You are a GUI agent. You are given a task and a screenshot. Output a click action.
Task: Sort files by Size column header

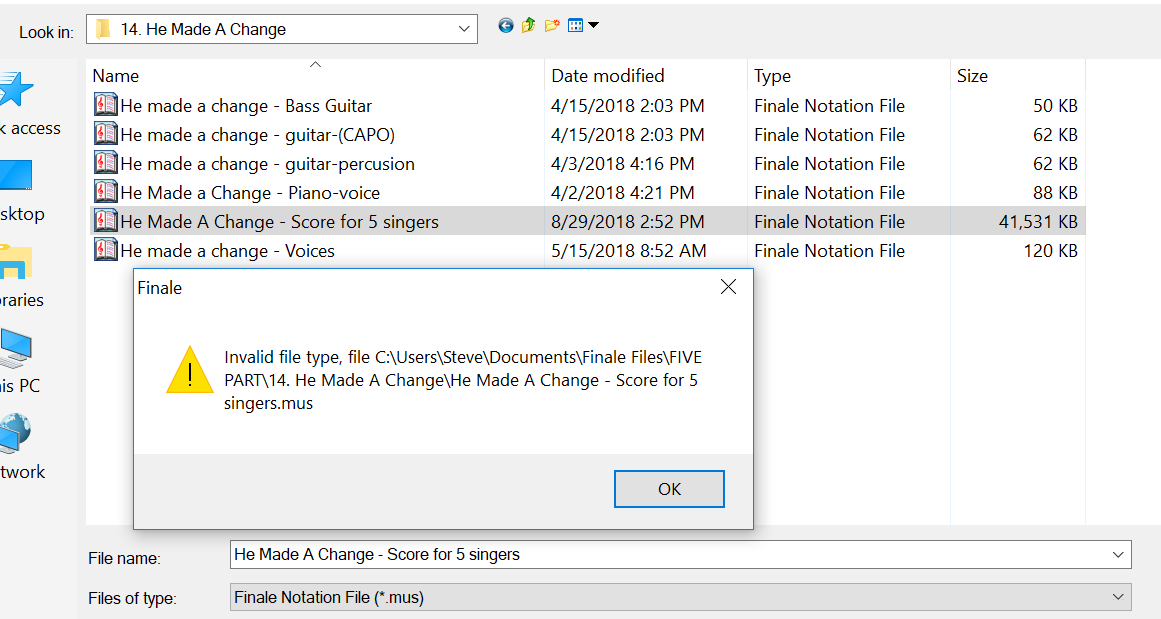pos(972,76)
